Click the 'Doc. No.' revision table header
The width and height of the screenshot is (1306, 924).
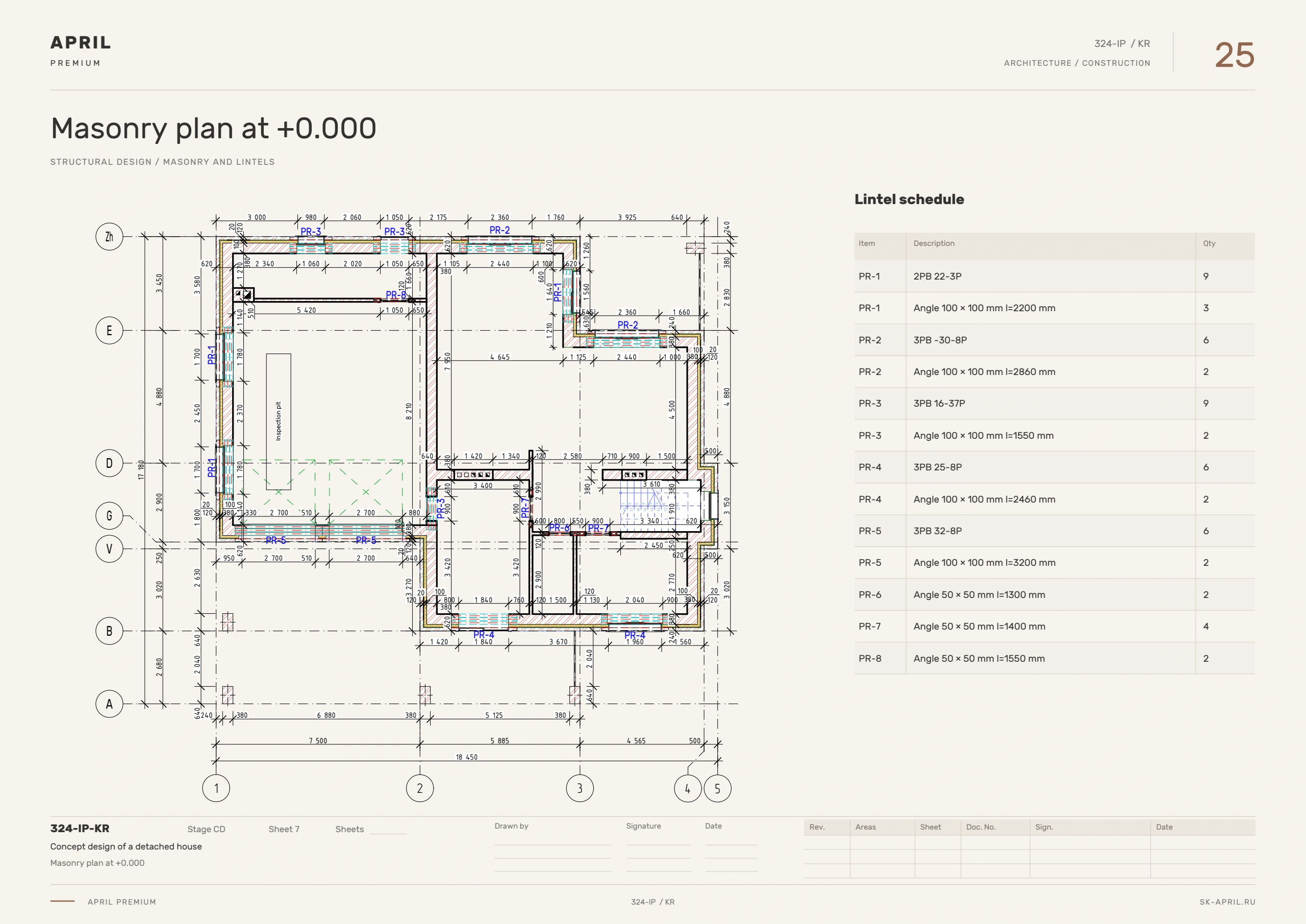coord(981,827)
